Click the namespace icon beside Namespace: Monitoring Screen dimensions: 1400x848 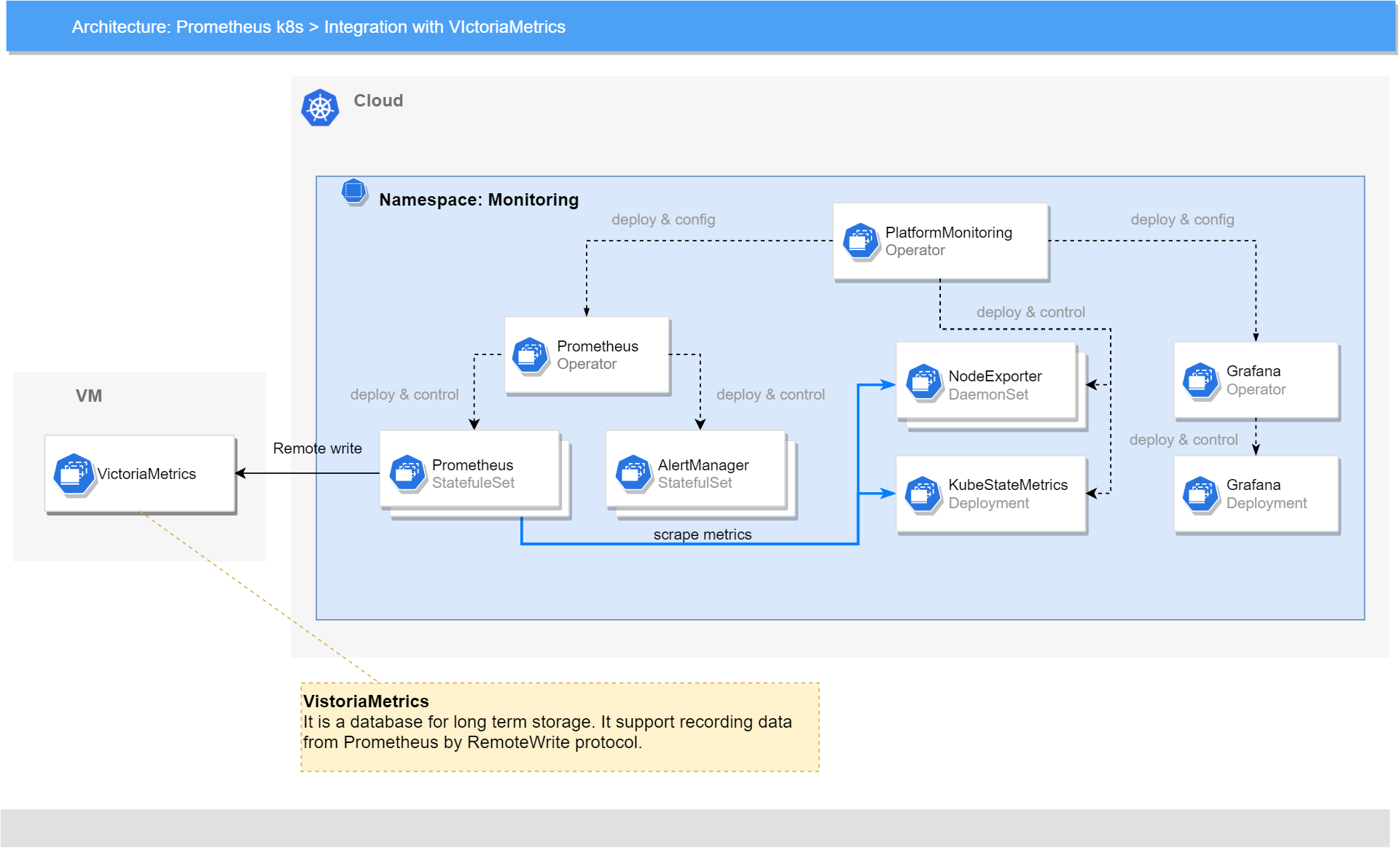tap(354, 192)
